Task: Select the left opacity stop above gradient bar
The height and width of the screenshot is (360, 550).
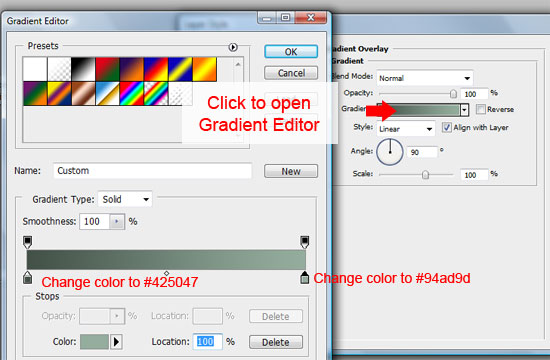Action: pyautogui.click(x=27, y=242)
